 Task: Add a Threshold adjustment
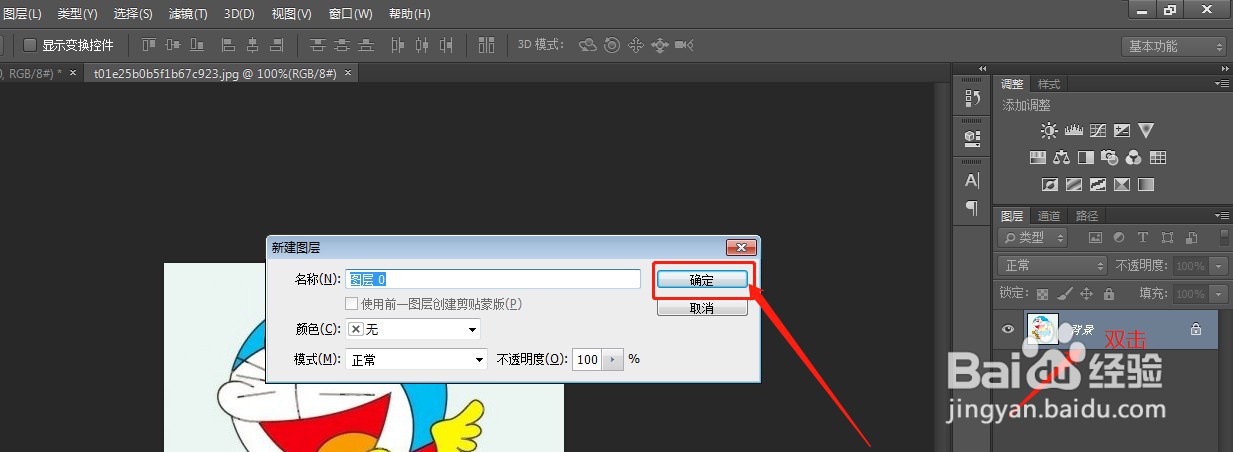(x=1098, y=185)
